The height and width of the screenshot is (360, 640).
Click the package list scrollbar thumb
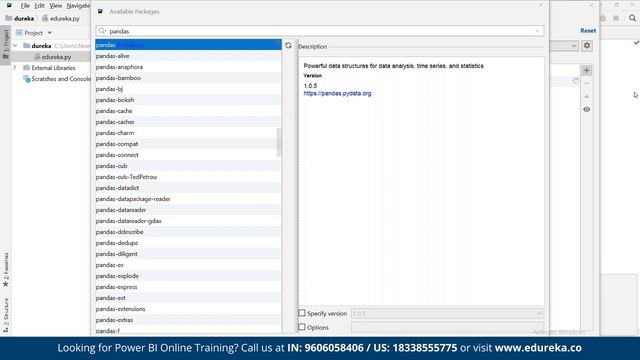tap(279, 142)
